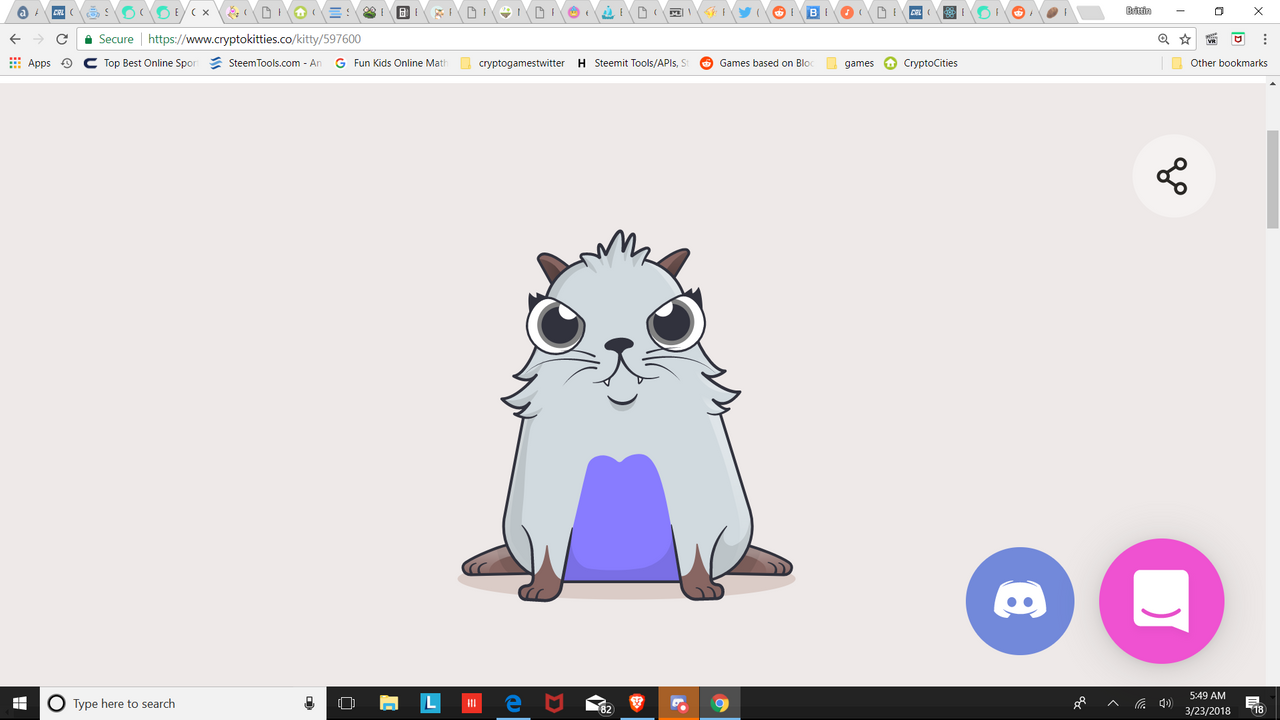Open the Chrome three-dot menu
The image size is (1280, 720).
click(1265, 39)
